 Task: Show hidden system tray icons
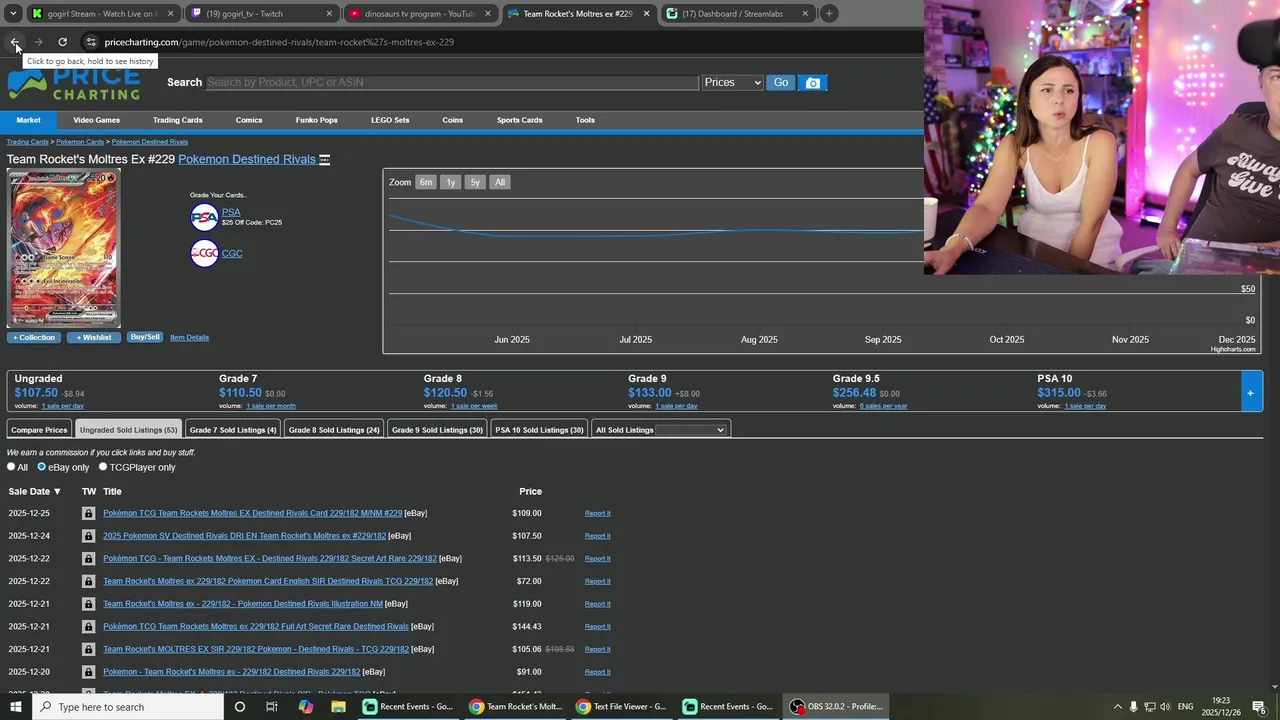[x=1117, y=707]
